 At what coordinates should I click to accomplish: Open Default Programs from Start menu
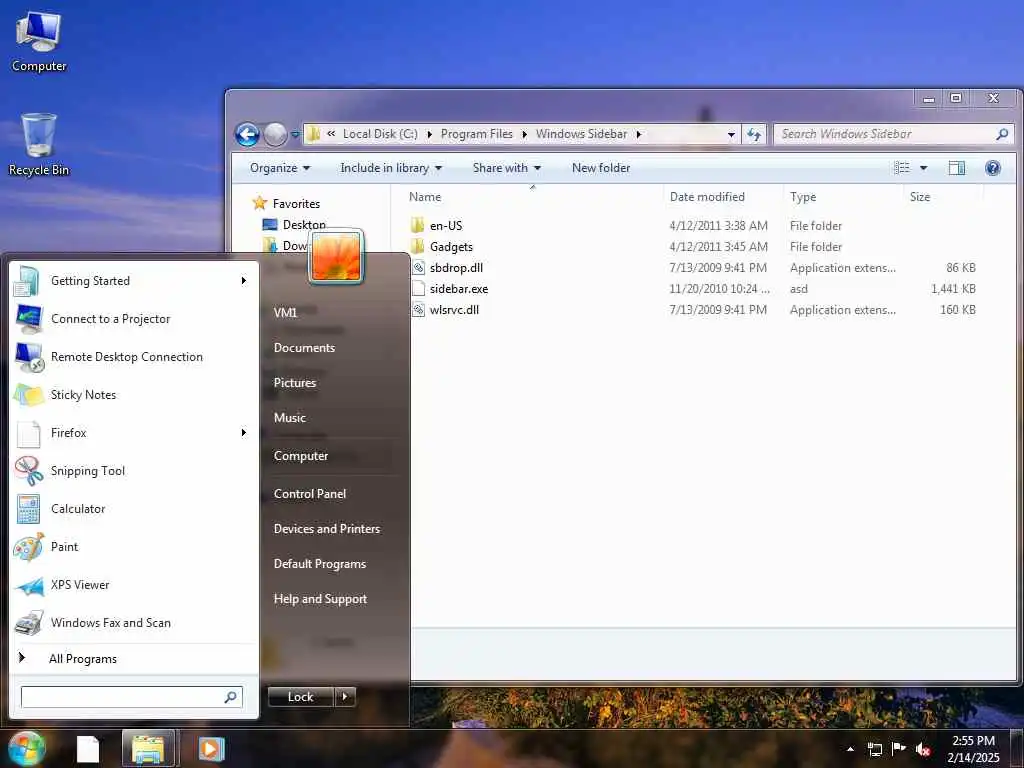tap(319, 564)
